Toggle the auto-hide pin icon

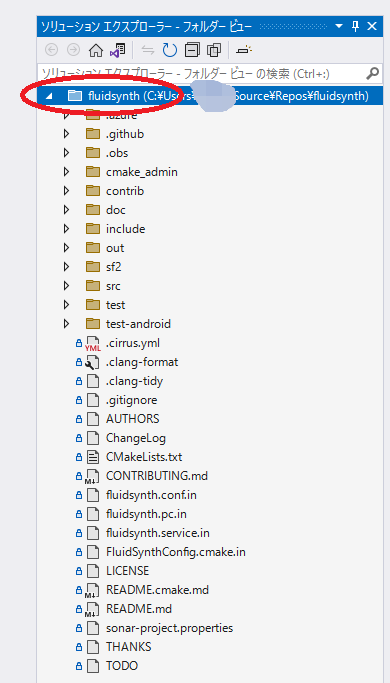tap(356, 27)
